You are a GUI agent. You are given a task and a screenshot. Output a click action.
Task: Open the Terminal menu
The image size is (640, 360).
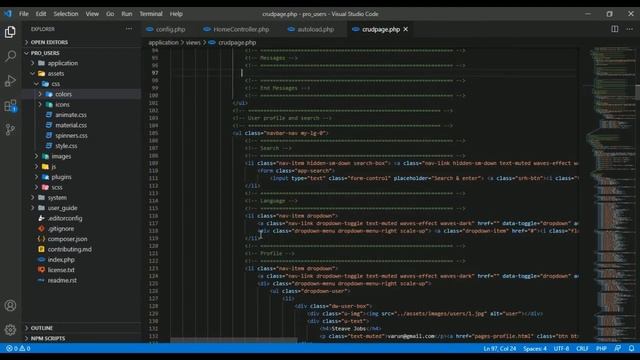tap(151, 13)
